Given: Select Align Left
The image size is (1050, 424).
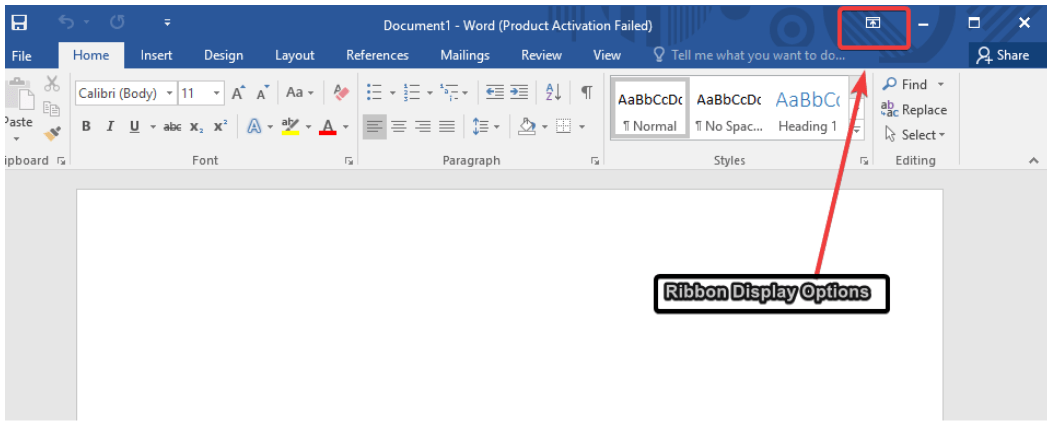Looking at the screenshot, I should click(375, 127).
